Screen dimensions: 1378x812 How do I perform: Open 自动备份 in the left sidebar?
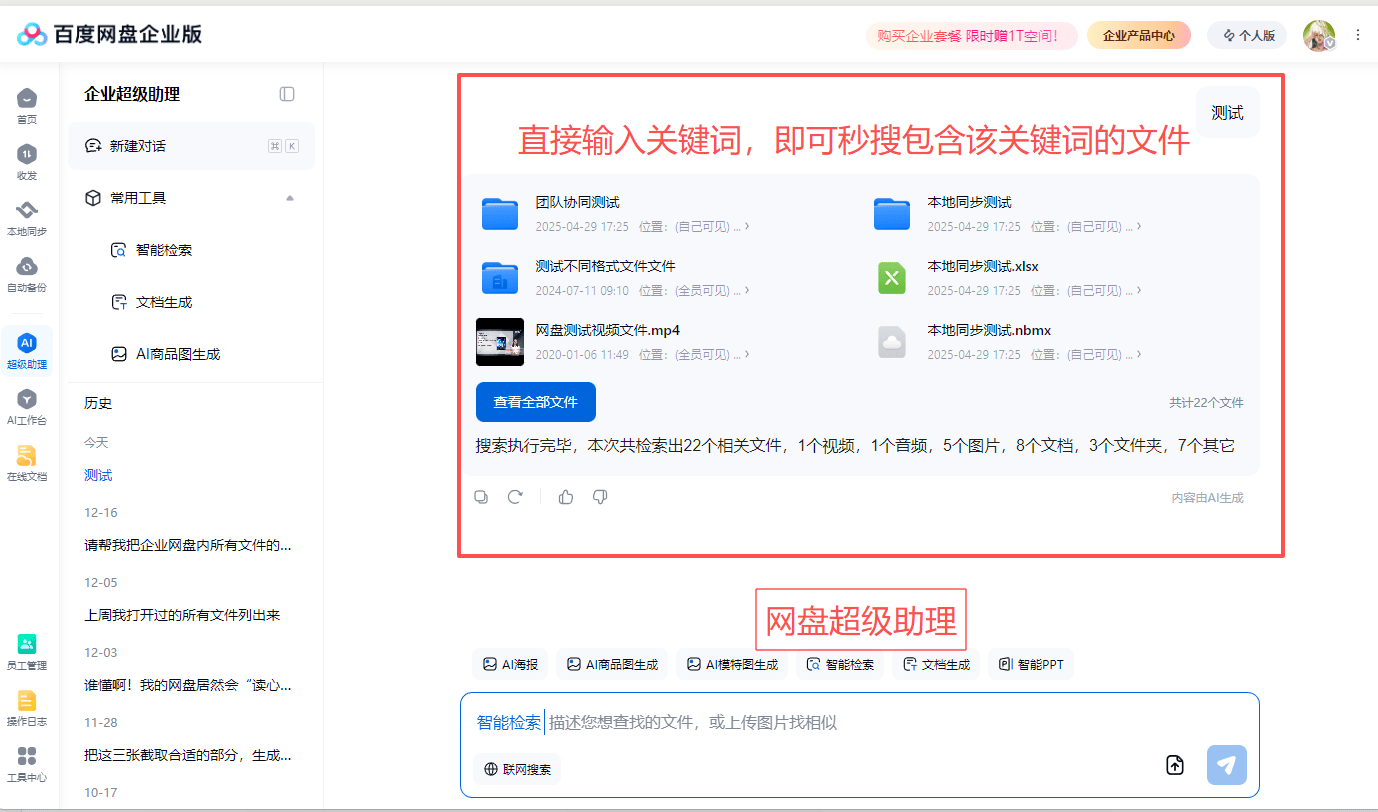27,273
